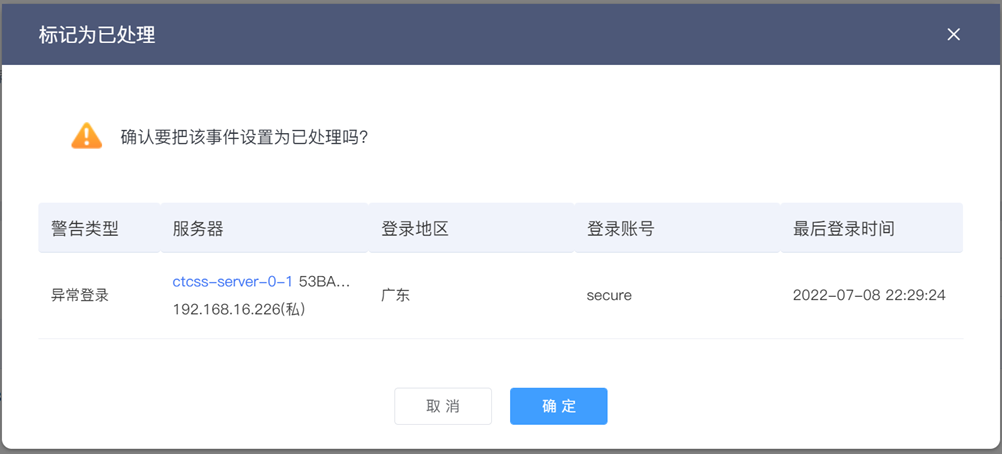Open the ctcss-server-0-1 server link
The image size is (1002, 454).
click(x=233, y=281)
